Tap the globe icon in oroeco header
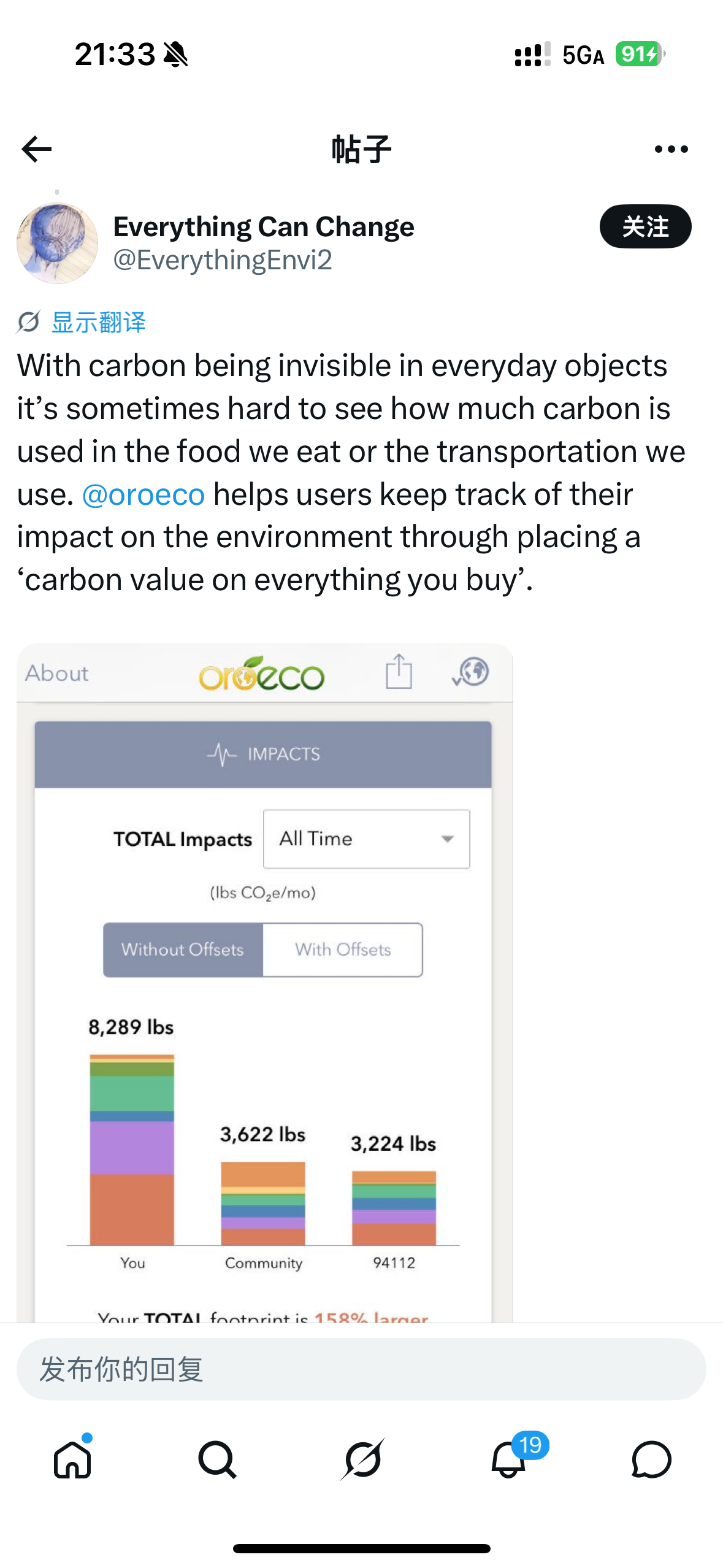The height and width of the screenshot is (1568, 723). click(x=470, y=672)
